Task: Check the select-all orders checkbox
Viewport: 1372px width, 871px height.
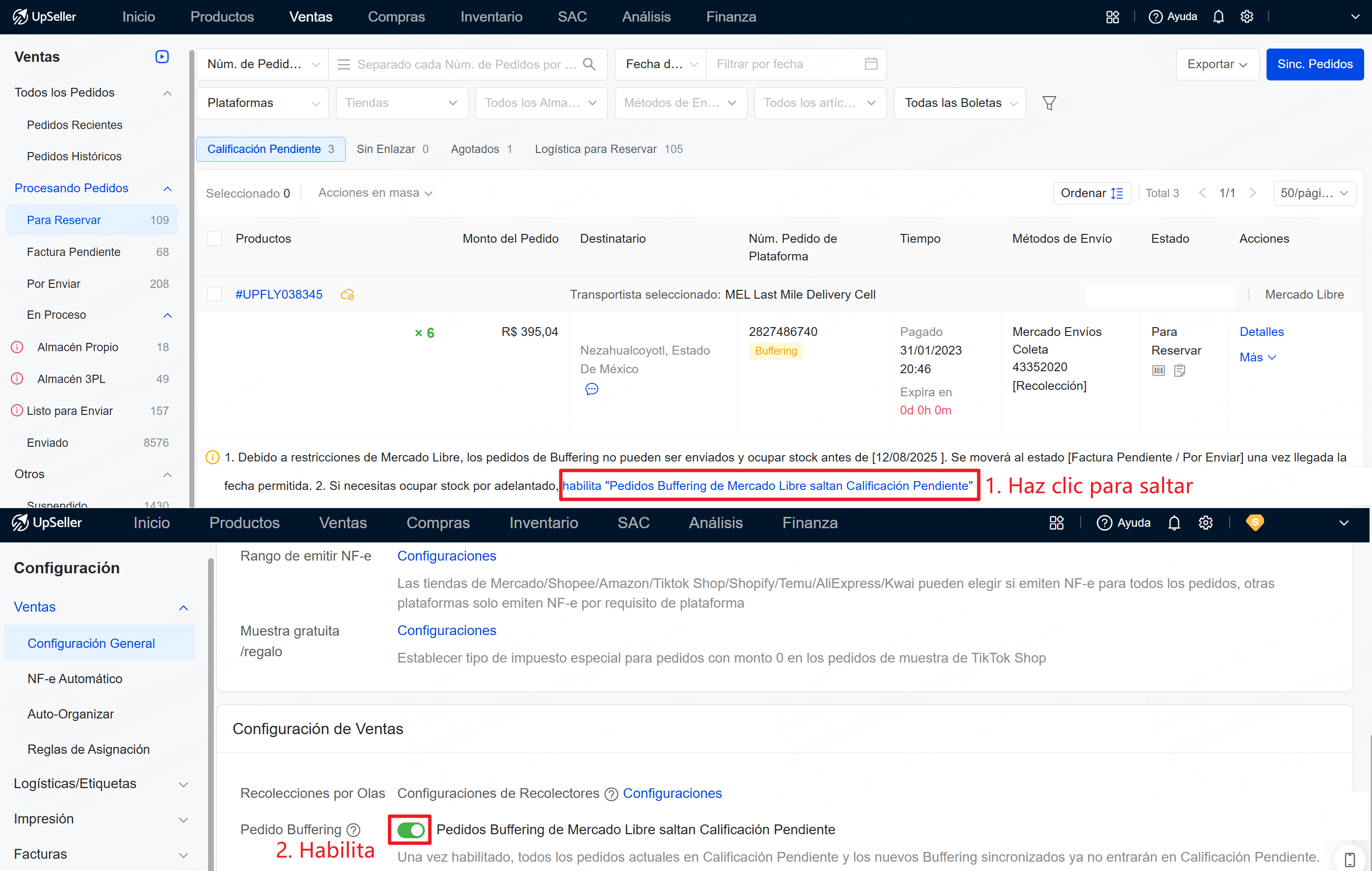Action: coord(215,239)
